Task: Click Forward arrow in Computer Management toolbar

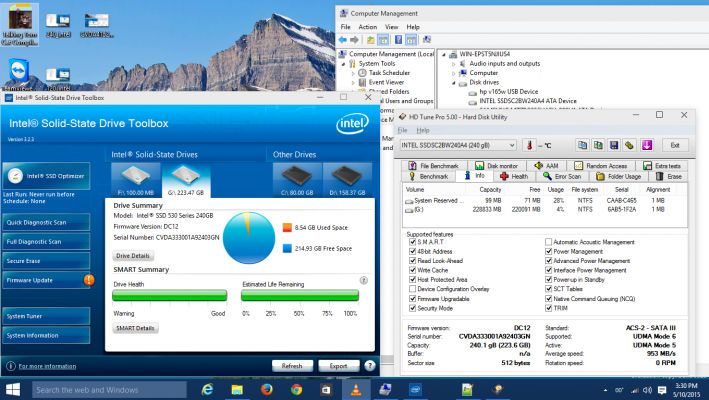Action: click(x=354, y=40)
